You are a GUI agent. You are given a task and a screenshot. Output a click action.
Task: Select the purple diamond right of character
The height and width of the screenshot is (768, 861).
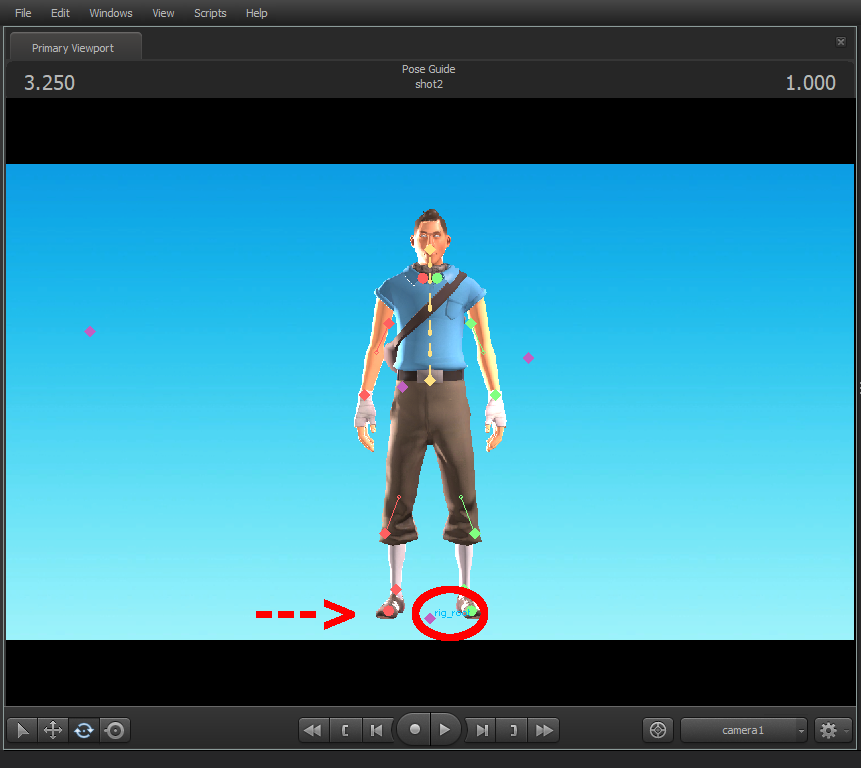point(528,358)
